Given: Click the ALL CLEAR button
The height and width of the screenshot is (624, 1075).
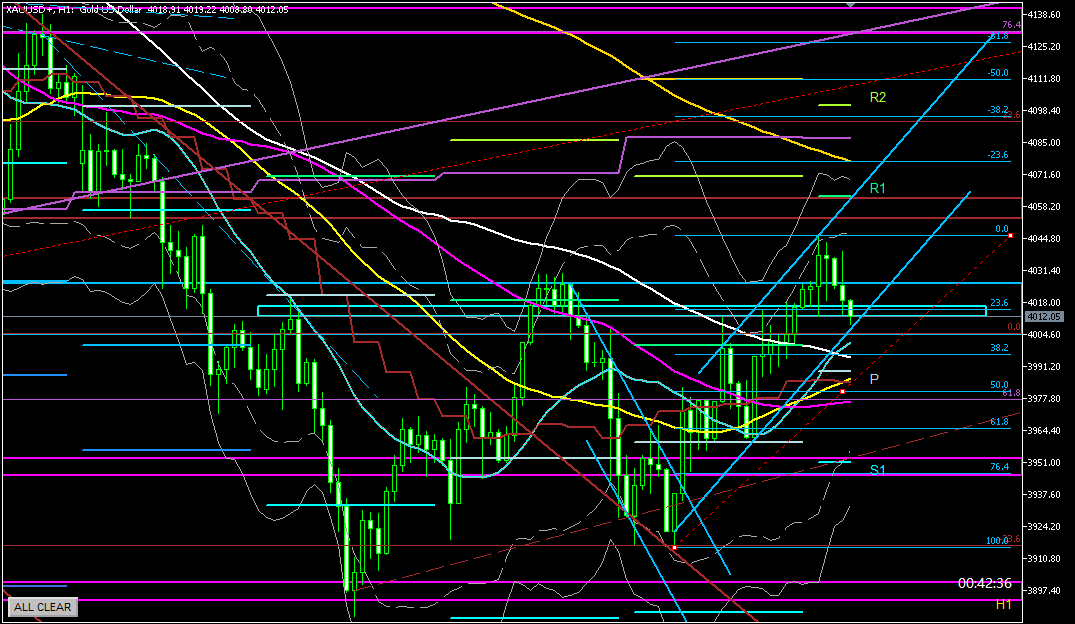Looking at the screenshot, I should click(42, 607).
